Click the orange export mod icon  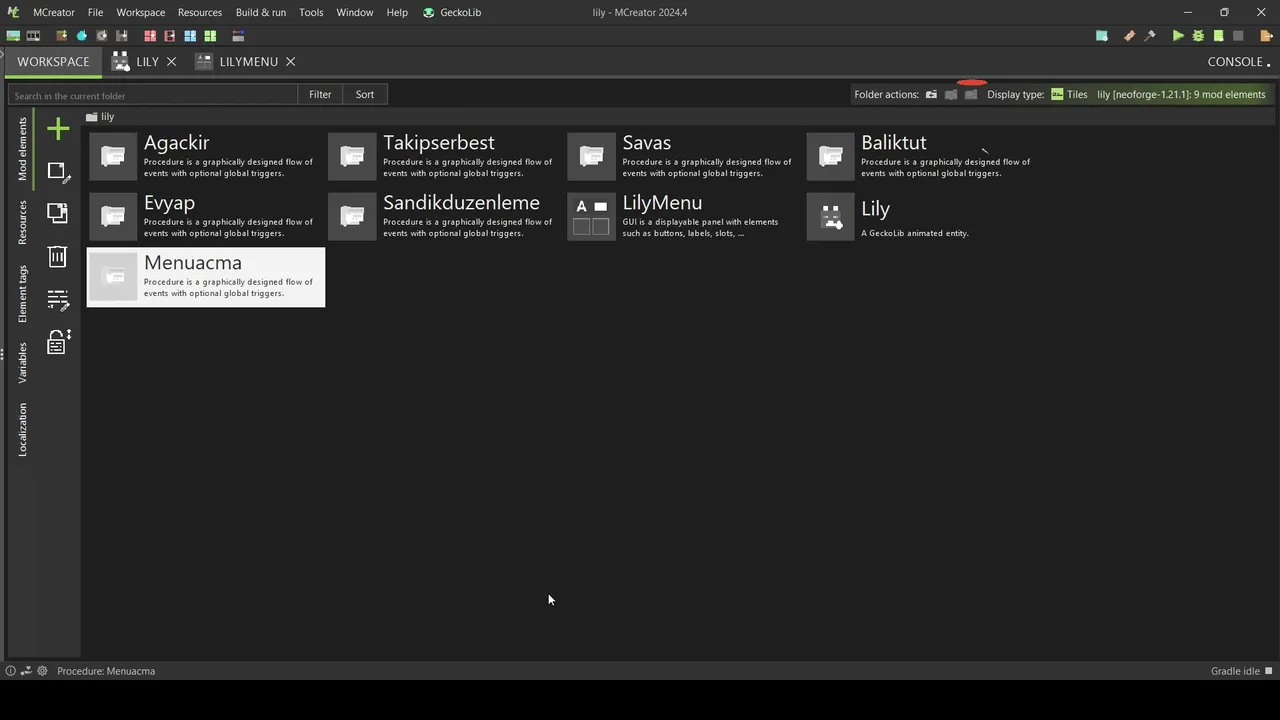click(1266, 36)
